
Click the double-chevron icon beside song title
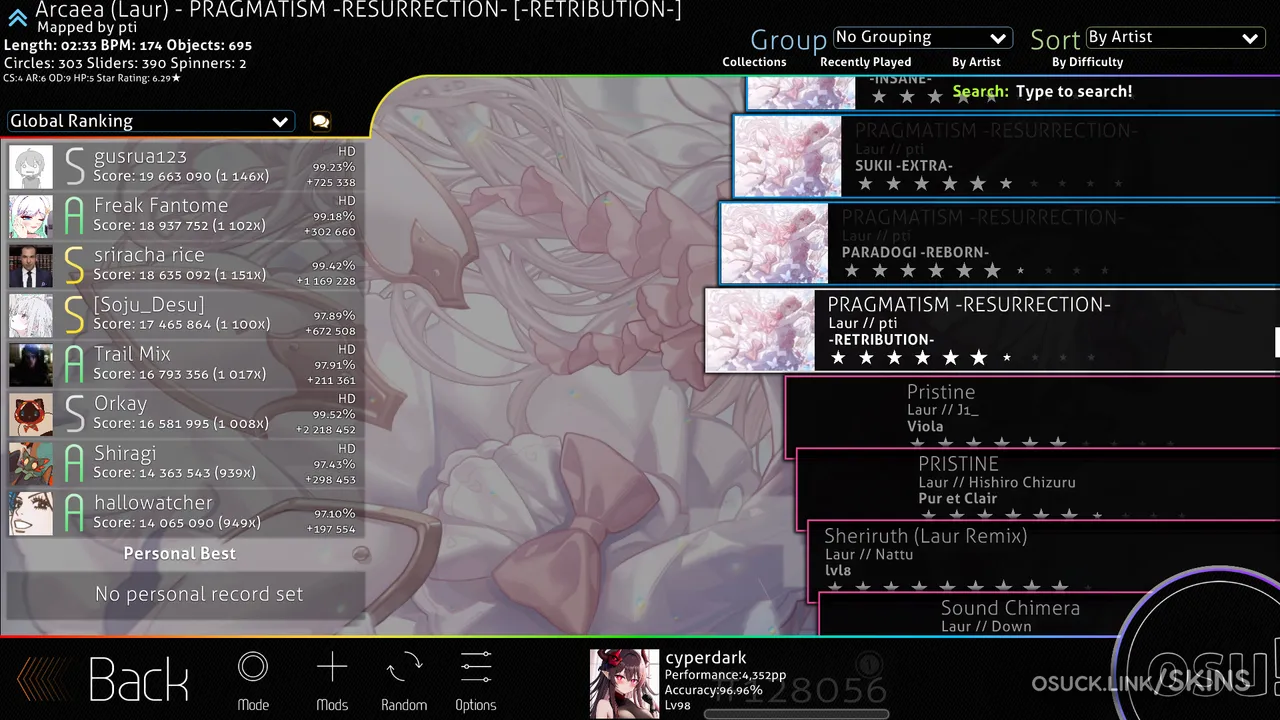[17, 16]
